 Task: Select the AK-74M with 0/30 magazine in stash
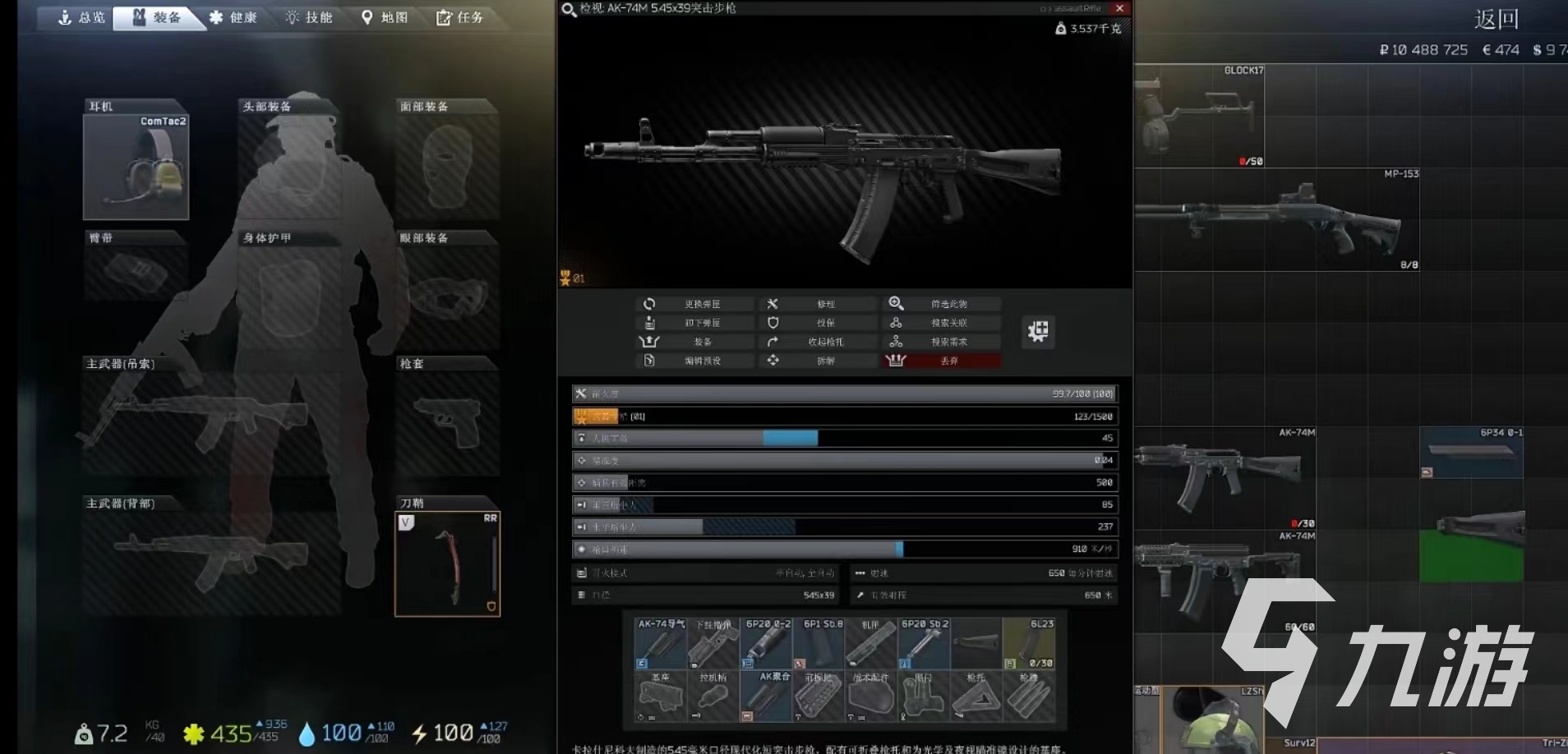pyautogui.click(x=1225, y=478)
